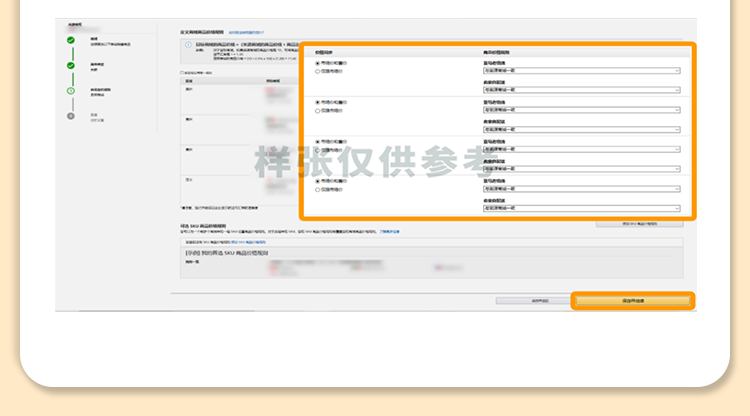Click the second completed green checkmark step
Screen dimensions: 750x416
click(71, 66)
